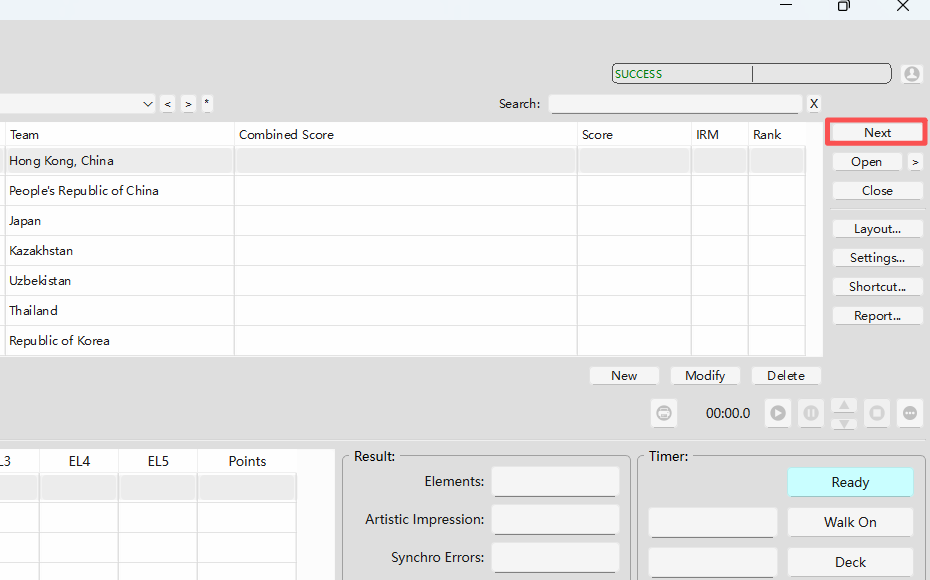This screenshot has height=580, width=930.
Task: Select the Japan team row
Action: click(x=405, y=221)
